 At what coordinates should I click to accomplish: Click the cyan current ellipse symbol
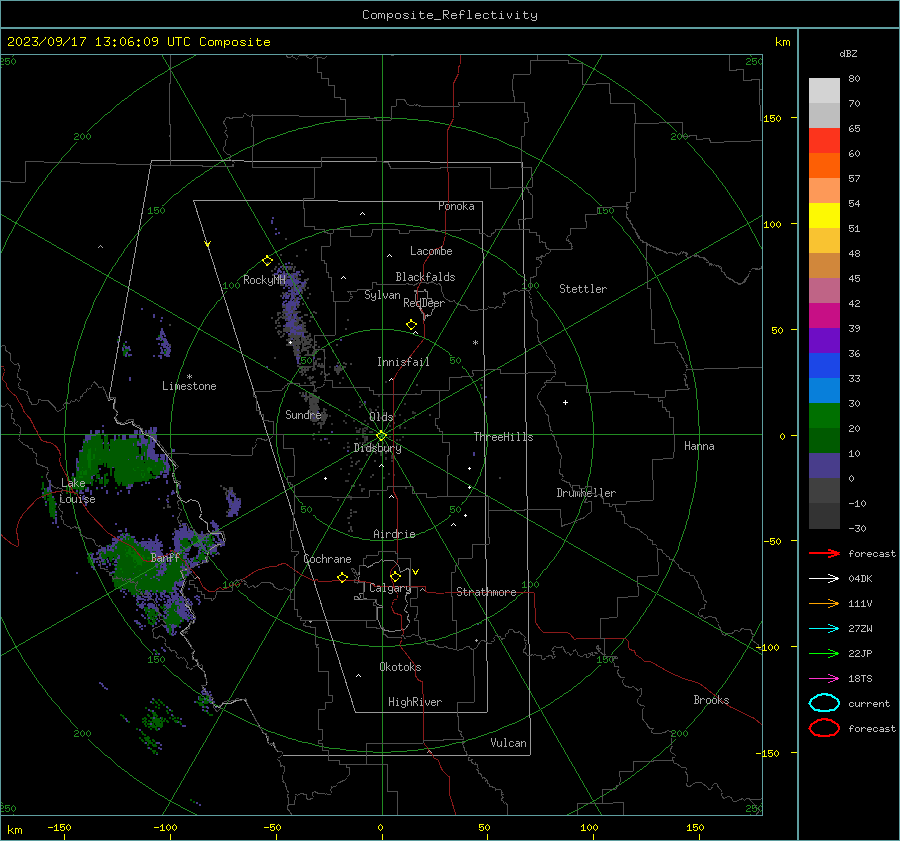click(824, 703)
